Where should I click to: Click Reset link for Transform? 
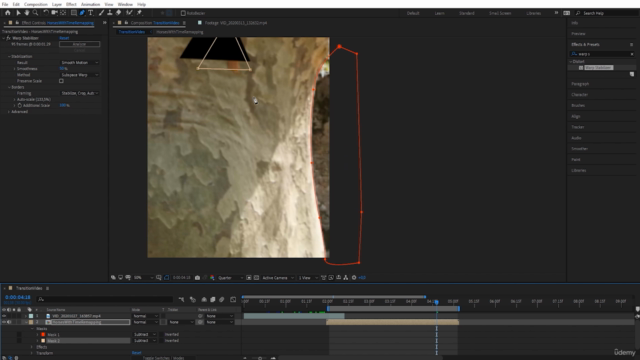(x=136, y=353)
